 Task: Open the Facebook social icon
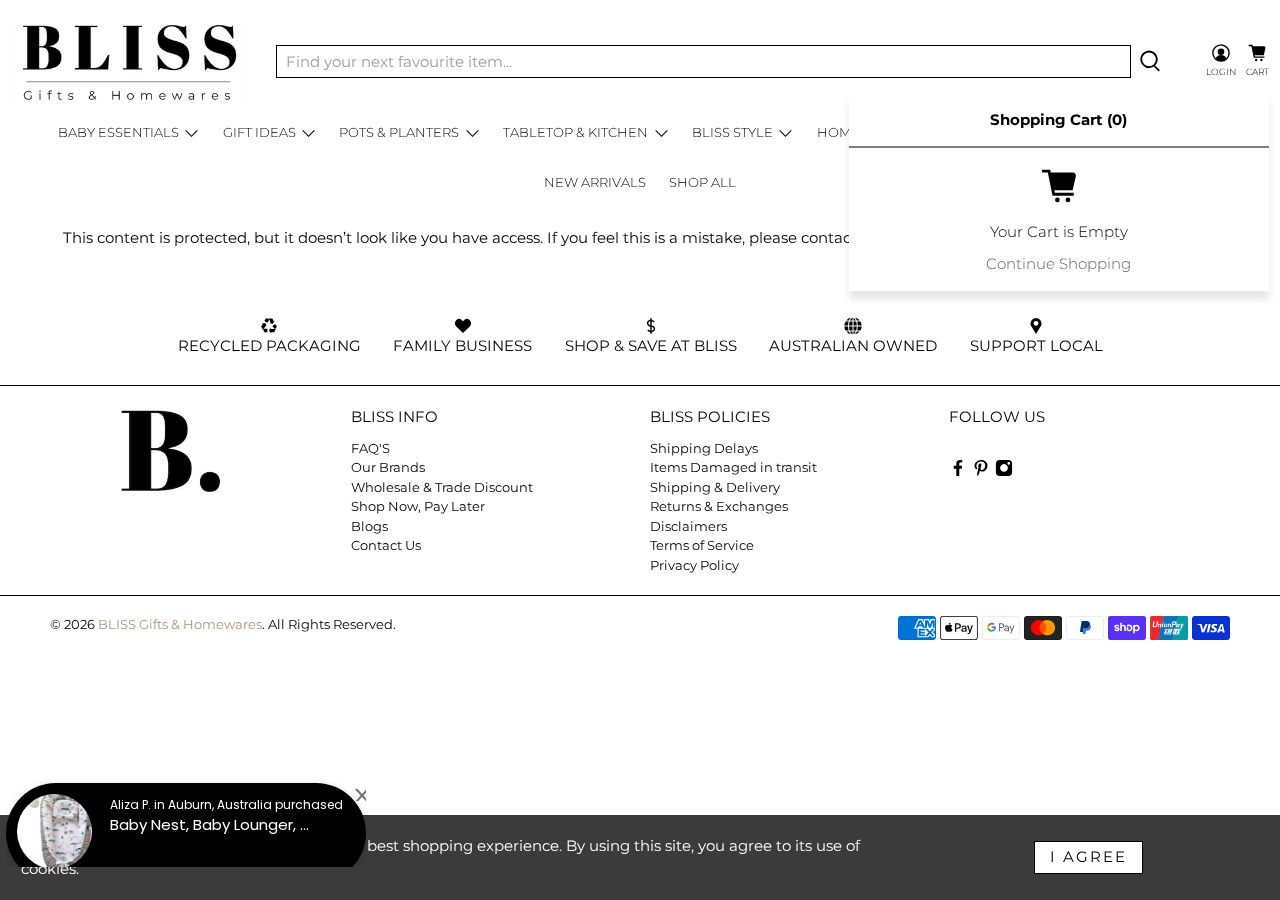coord(957,468)
